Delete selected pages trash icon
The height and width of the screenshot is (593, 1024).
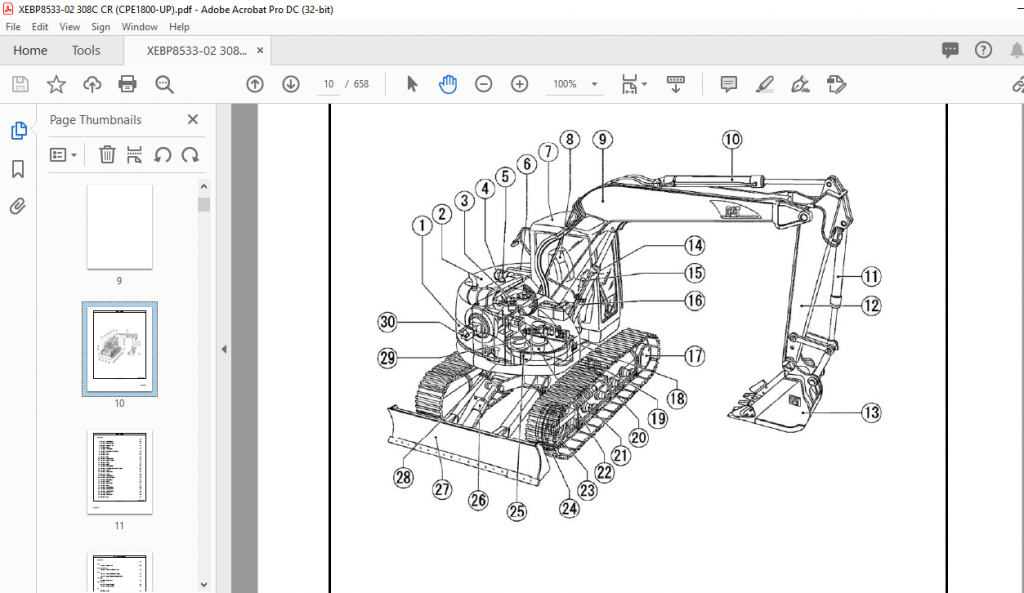coord(107,155)
